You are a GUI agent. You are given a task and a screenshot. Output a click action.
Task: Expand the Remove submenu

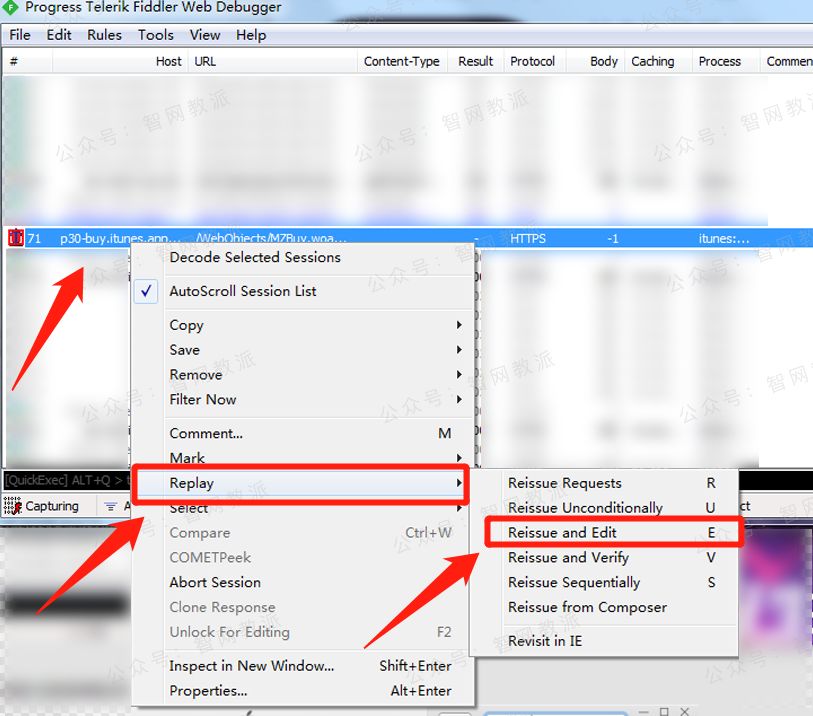point(459,375)
